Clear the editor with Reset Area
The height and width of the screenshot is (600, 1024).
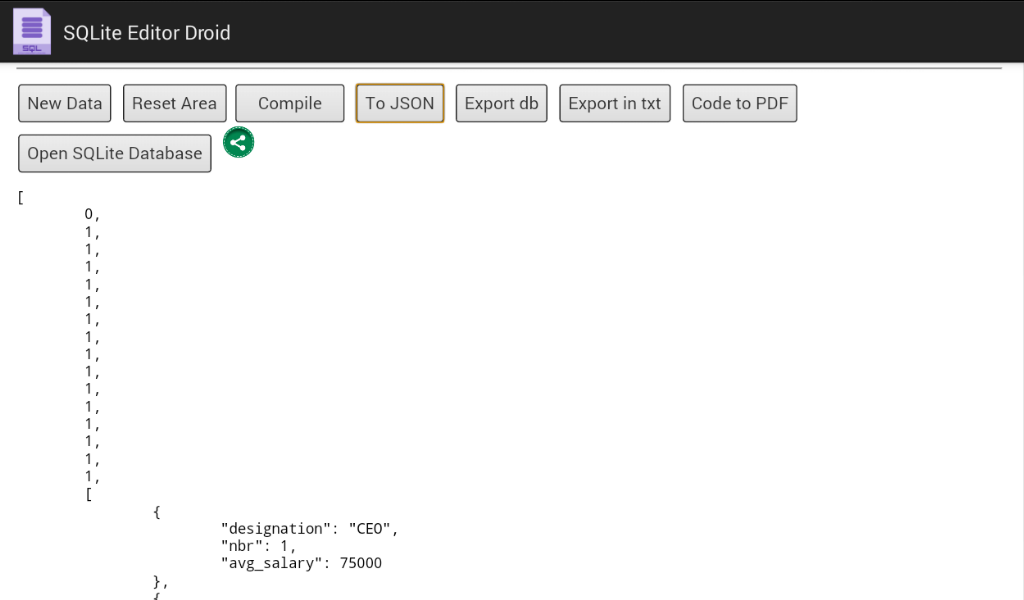(x=174, y=103)
